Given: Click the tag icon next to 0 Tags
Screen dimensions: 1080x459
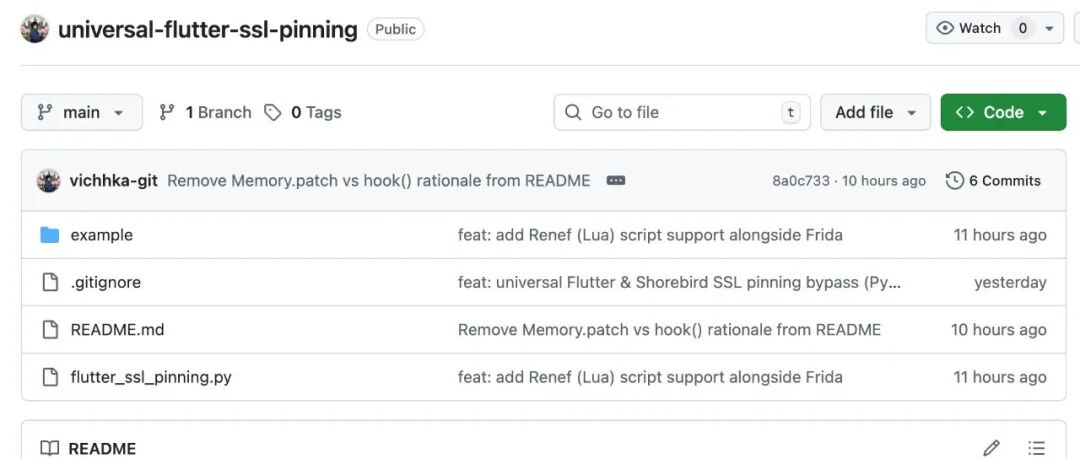Looking at the screenshot, I should click(273, 112).
